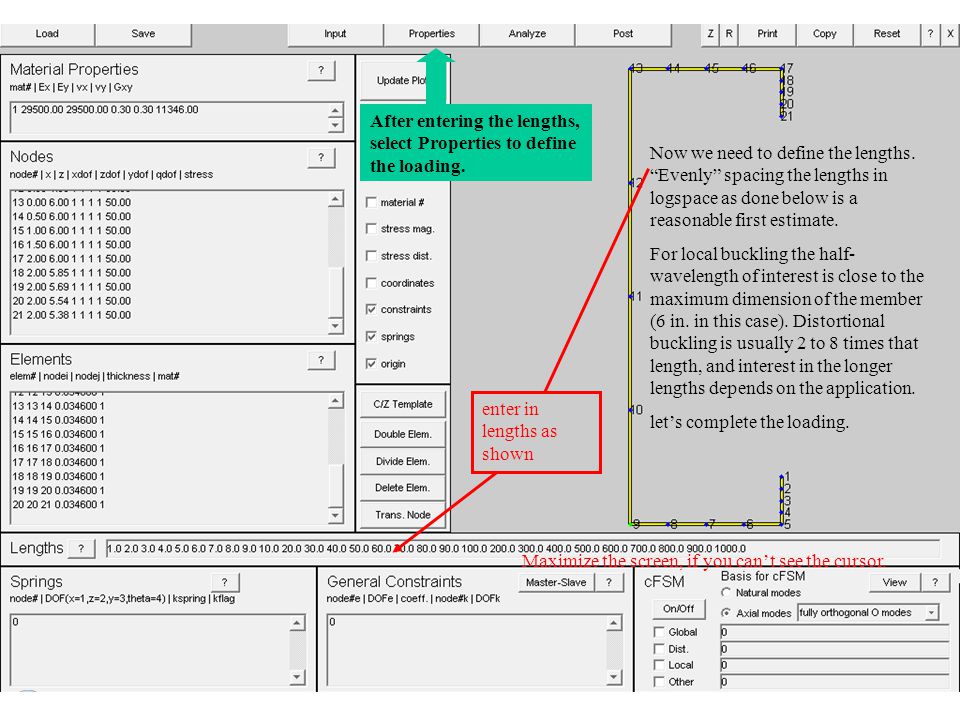Click Elements list scroll up arrow
Image resolution: width=960 pixels, height=720 pixels.
pyautogui.click(x=336, y=402)
